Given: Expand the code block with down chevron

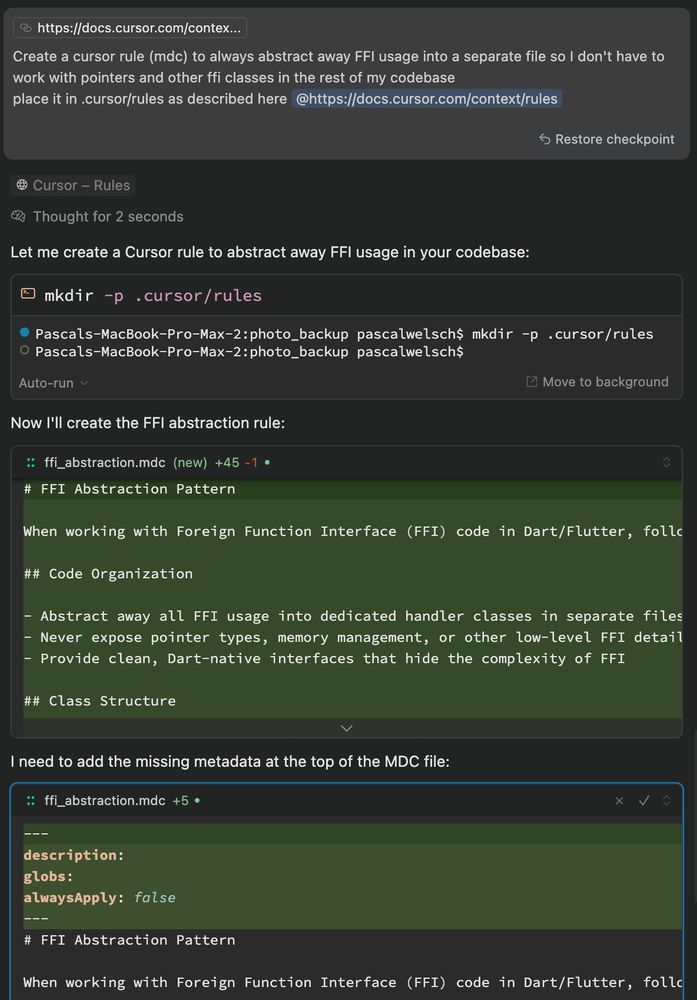Looking at the screenshot, I should click(x=347, y=728).
